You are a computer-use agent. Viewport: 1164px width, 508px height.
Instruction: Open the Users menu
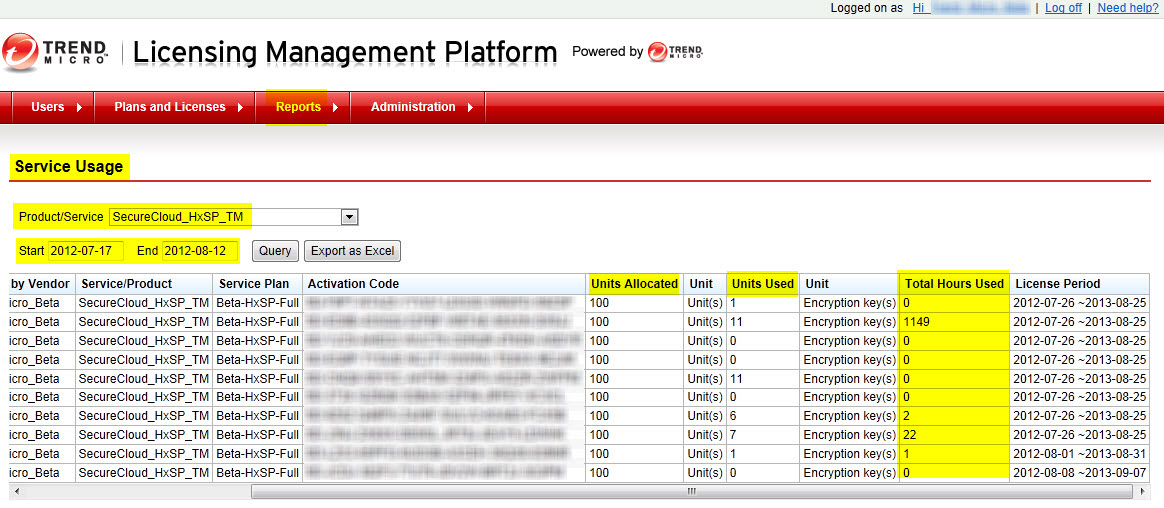click(x=47, y=107)
